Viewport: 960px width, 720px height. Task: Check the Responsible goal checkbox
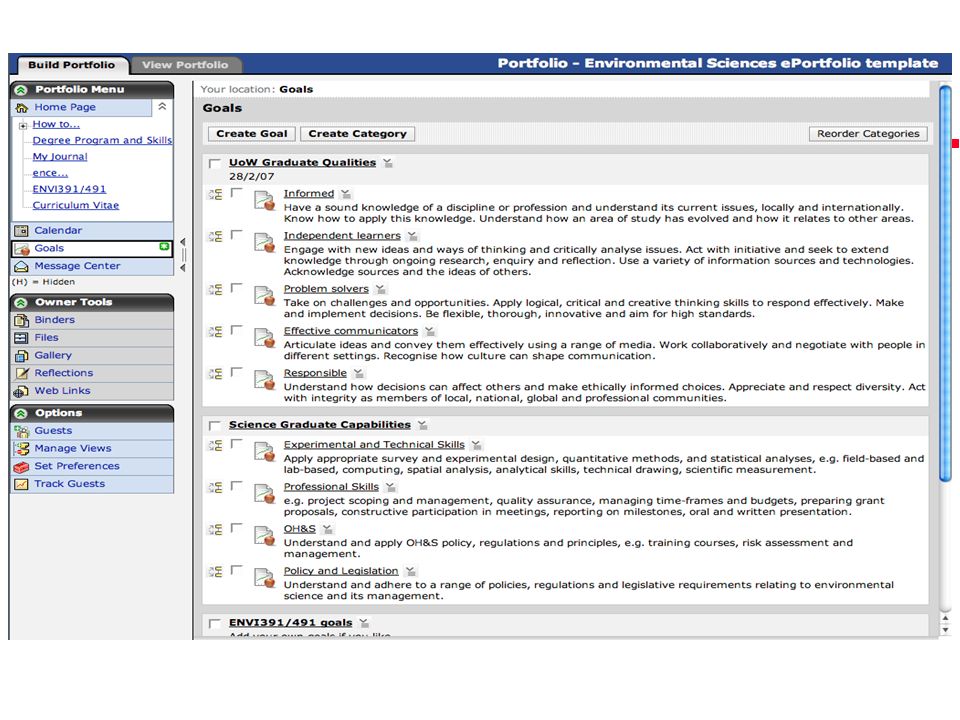(x=236, y=372)
